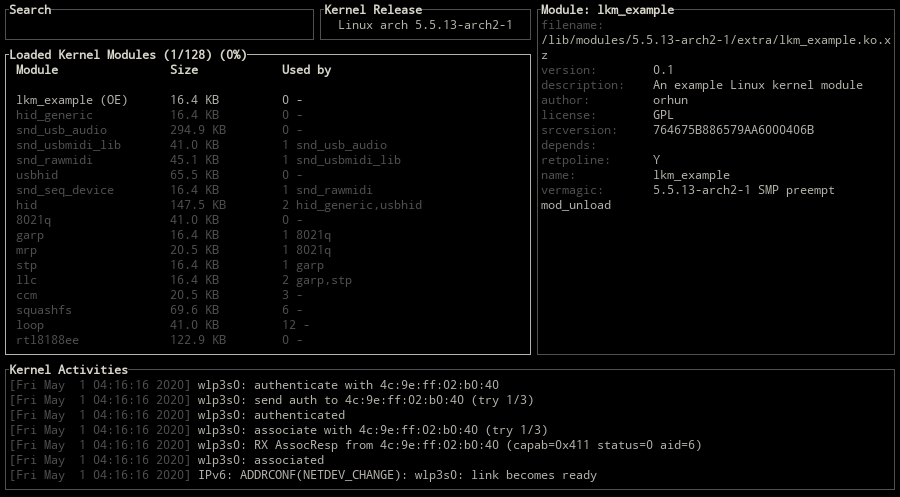Click the 'wlp3s0: associated' log line
This screenshot has height=497, width=900.
pyautogui.click(x=166, y=460)
